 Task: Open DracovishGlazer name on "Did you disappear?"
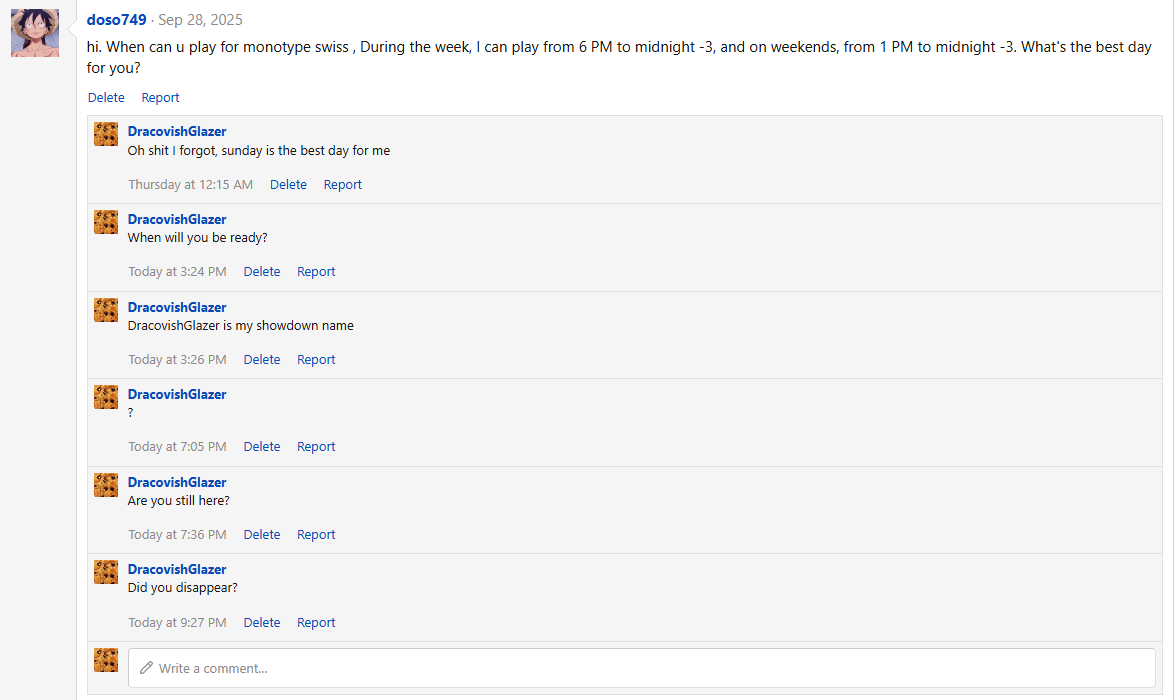[x=177, y=570]
